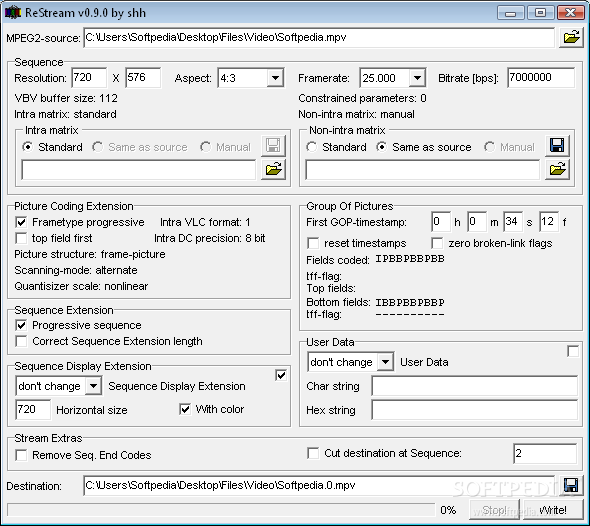Screen dimensions: 590x526
Task: Click Scanning-mode: alternate text
Action: click(76, 270)
